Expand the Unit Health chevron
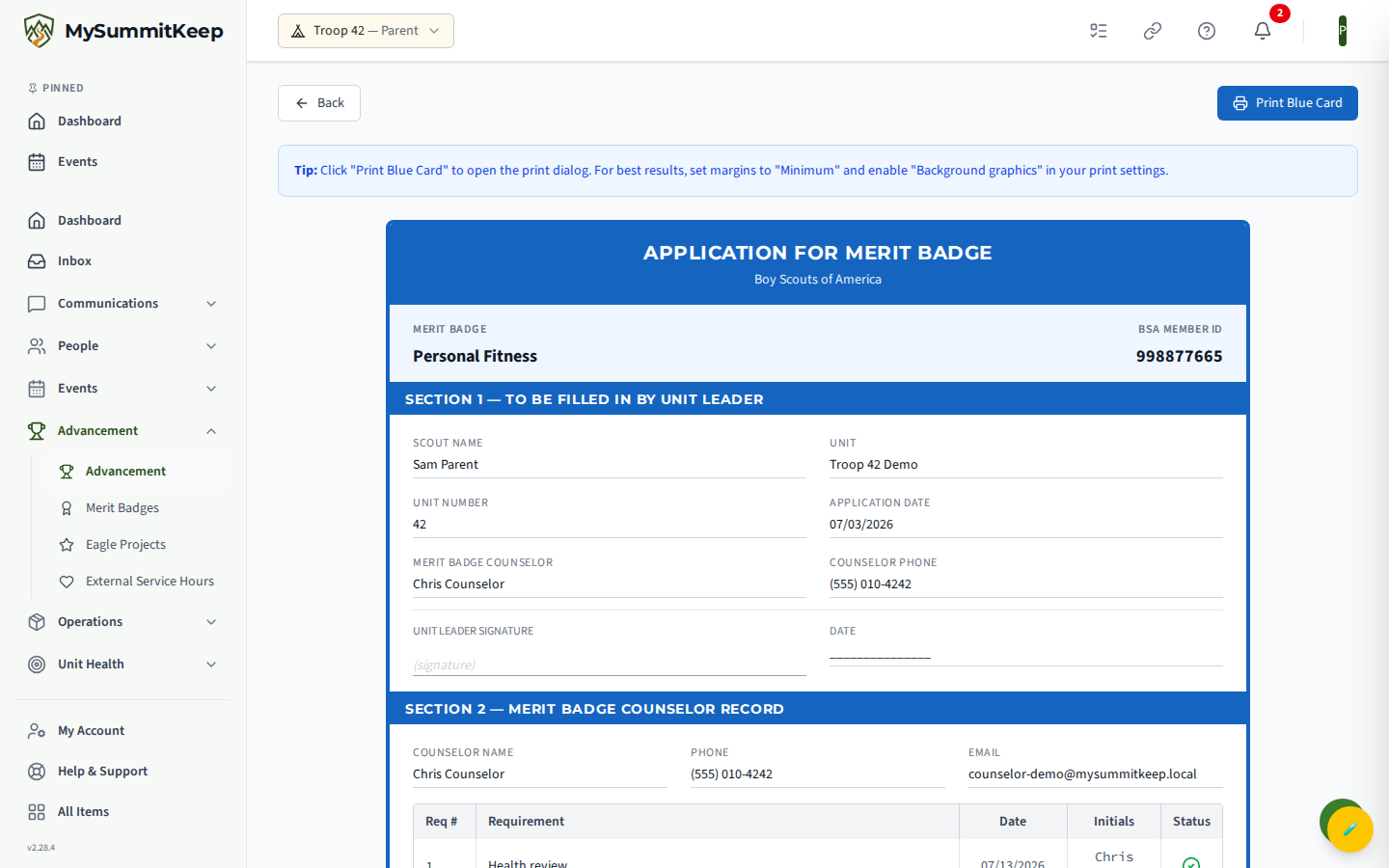This screenshot has height=868, width=1389. [x=211, y=665]
